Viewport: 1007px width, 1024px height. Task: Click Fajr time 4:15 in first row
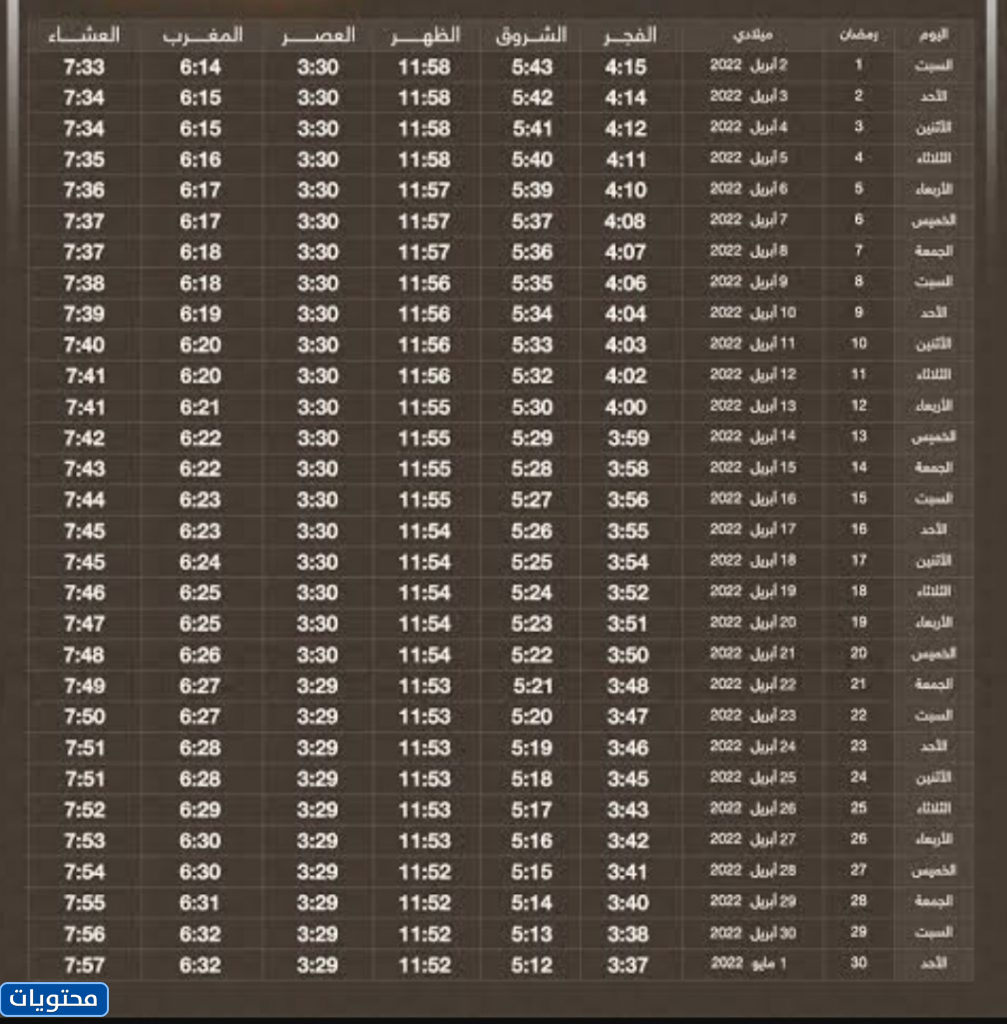pyautogui.click(x=626, y=67)
